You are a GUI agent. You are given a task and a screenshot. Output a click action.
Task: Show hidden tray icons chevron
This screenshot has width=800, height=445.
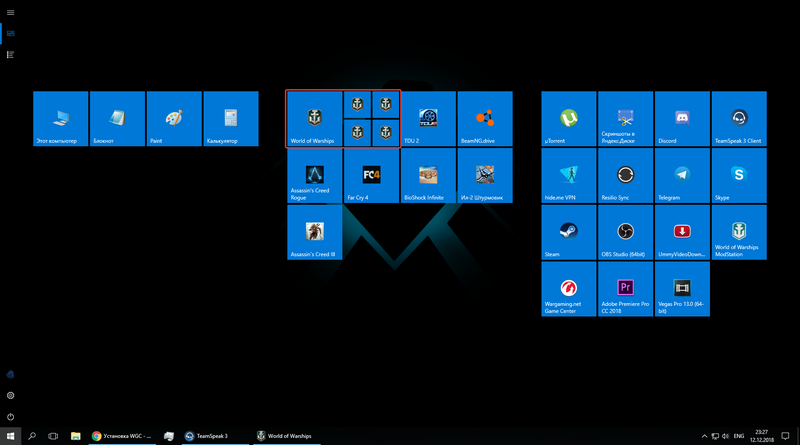point(704,436)
